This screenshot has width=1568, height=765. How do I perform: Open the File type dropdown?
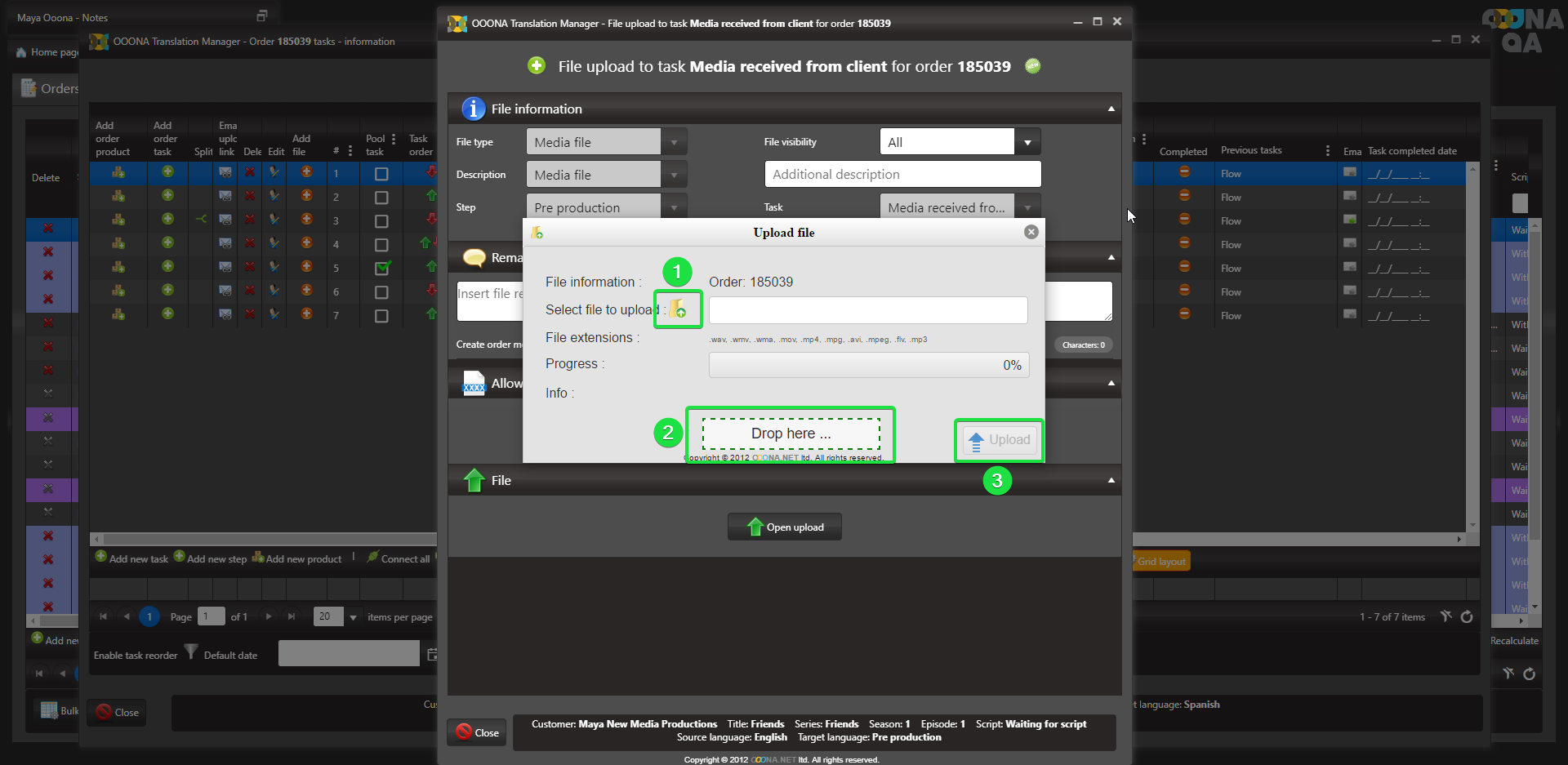point(674,142)
